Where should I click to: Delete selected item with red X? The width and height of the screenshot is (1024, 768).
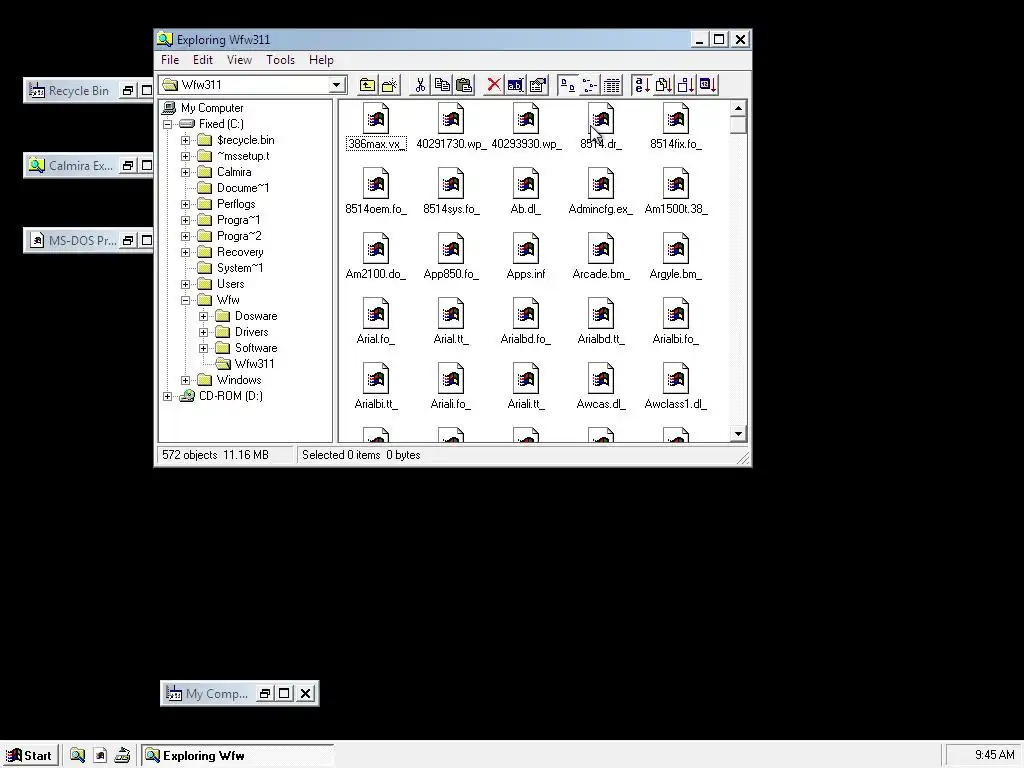(x=494, y=85)
